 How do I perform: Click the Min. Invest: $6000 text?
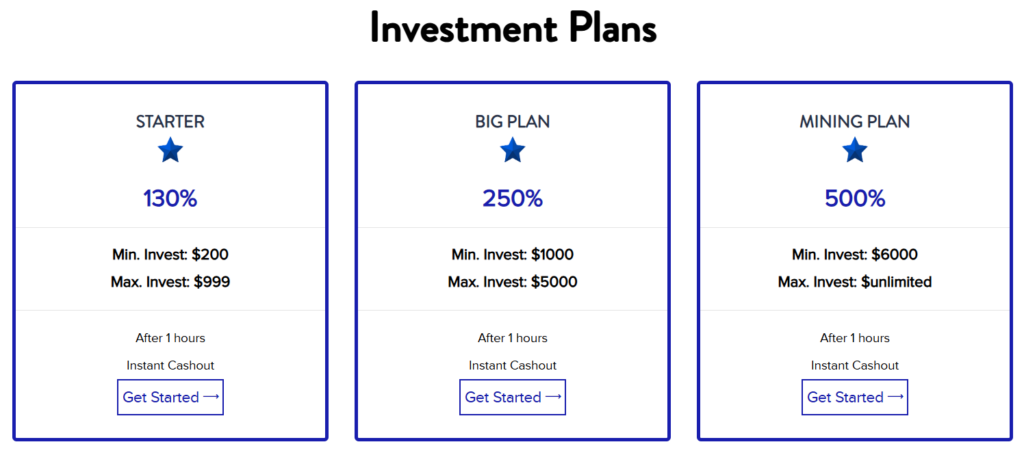[854, 255]
